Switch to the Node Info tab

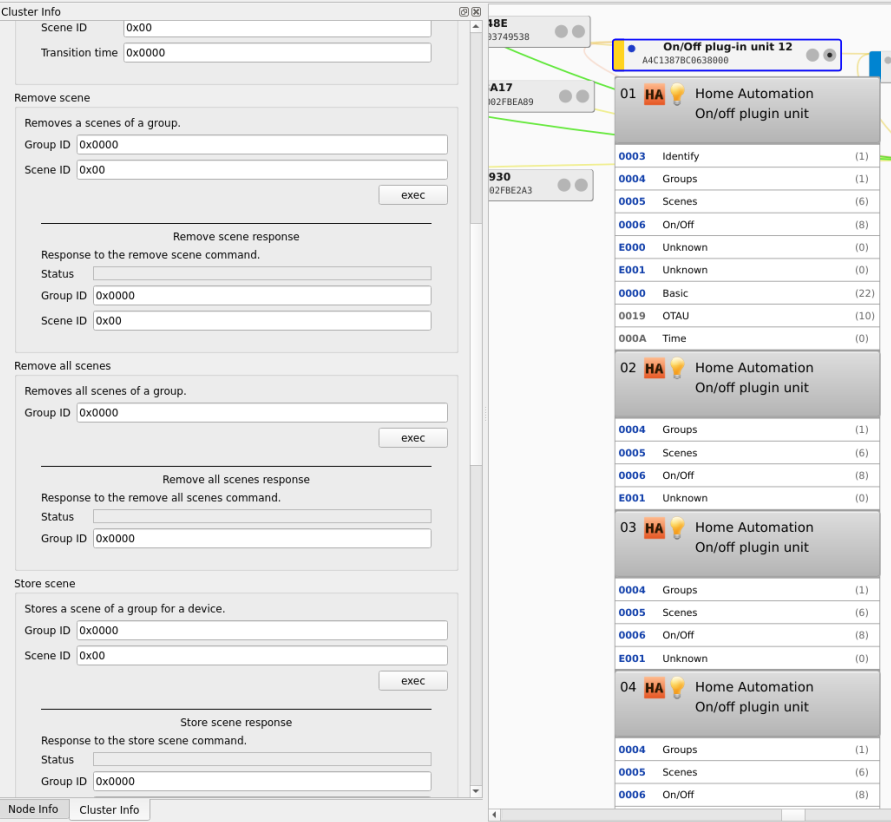34,809
